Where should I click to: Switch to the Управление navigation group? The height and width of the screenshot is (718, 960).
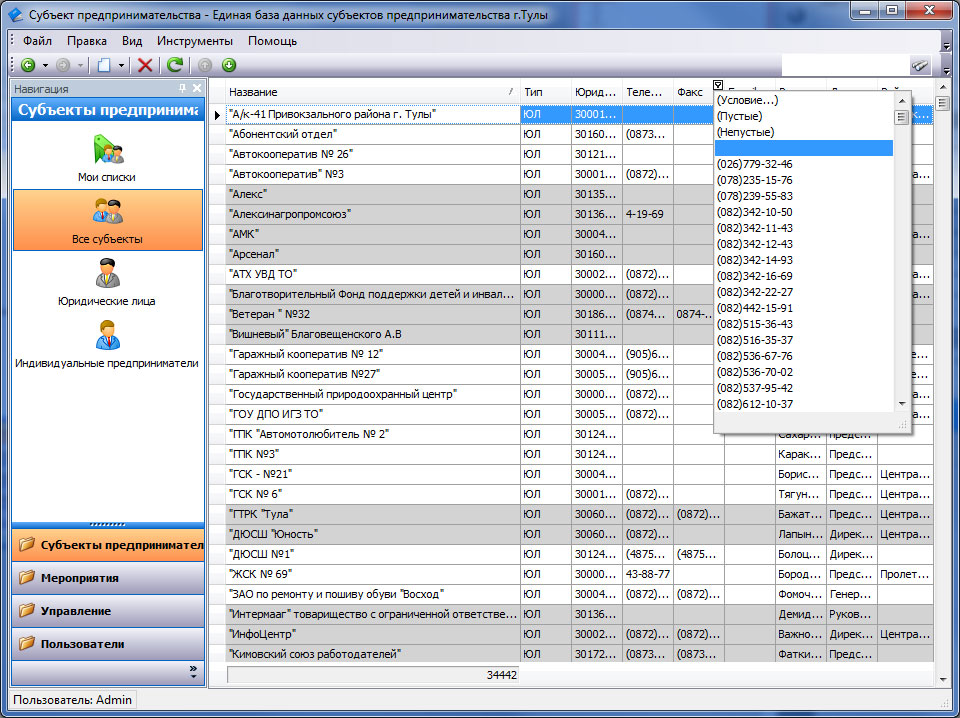[108, 611]
